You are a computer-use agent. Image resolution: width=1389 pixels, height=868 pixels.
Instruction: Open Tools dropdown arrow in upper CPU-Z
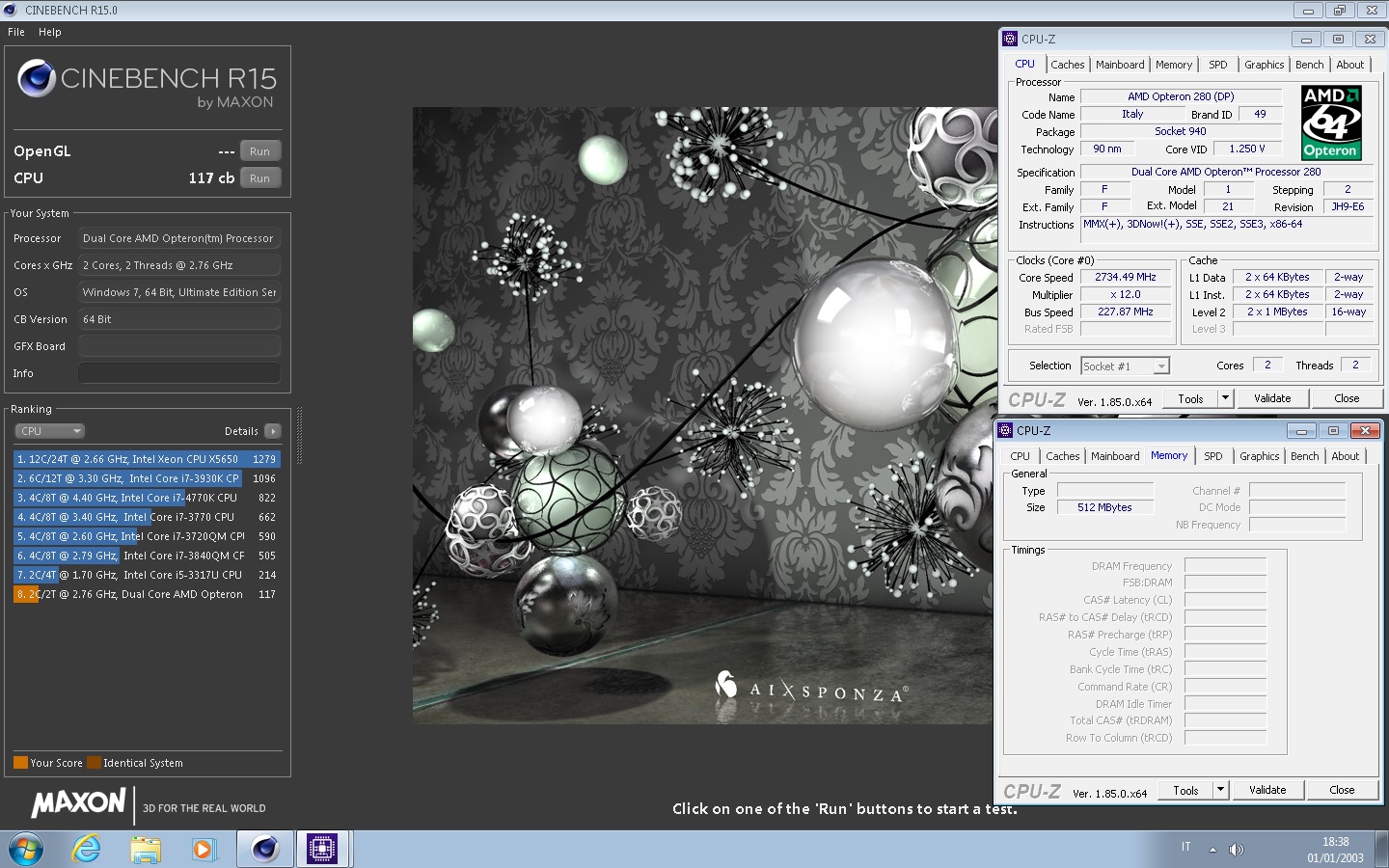(1225, 398)
